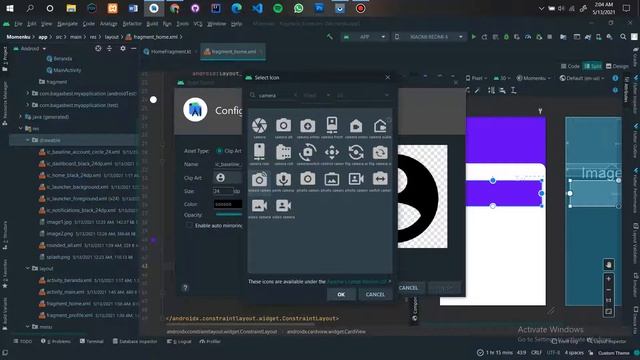This screenshot has height=360, width=640.
Task: Select the Clip Art asset type radio
Action: tap(219, 151)
